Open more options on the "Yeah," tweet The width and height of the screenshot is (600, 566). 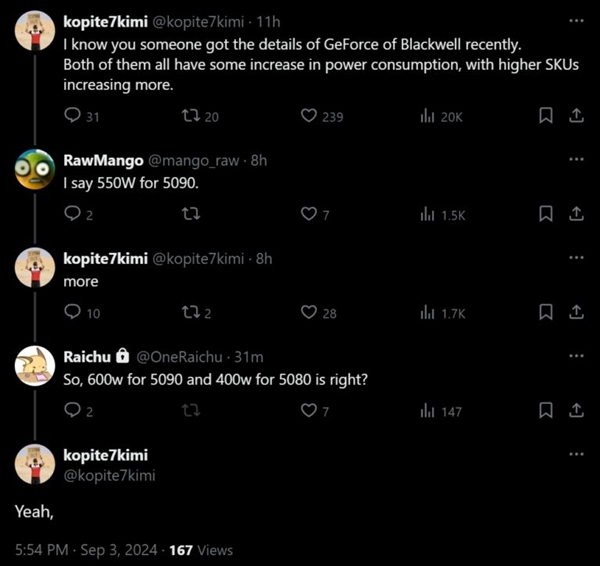tap(576, 453)
